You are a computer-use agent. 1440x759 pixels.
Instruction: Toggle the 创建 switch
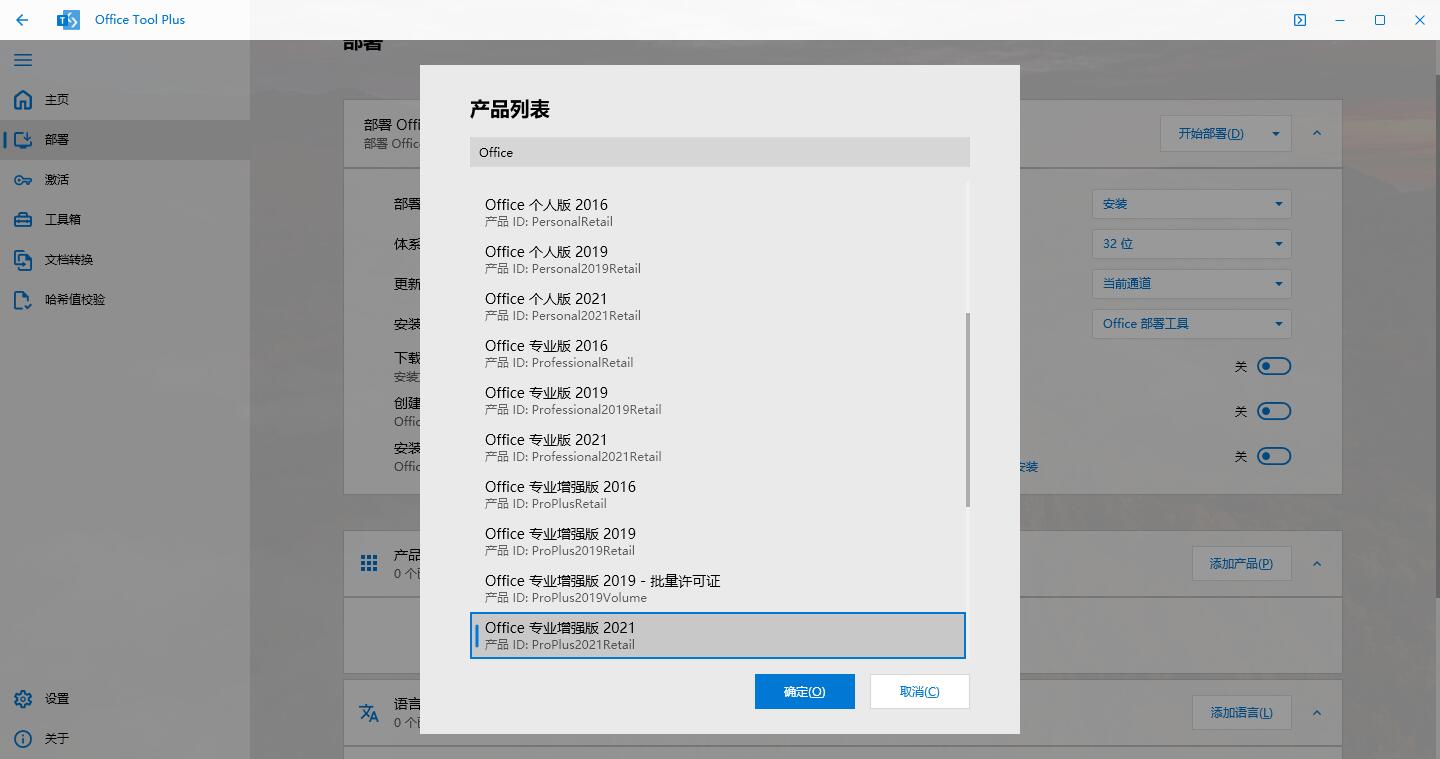coord(1274,411)
